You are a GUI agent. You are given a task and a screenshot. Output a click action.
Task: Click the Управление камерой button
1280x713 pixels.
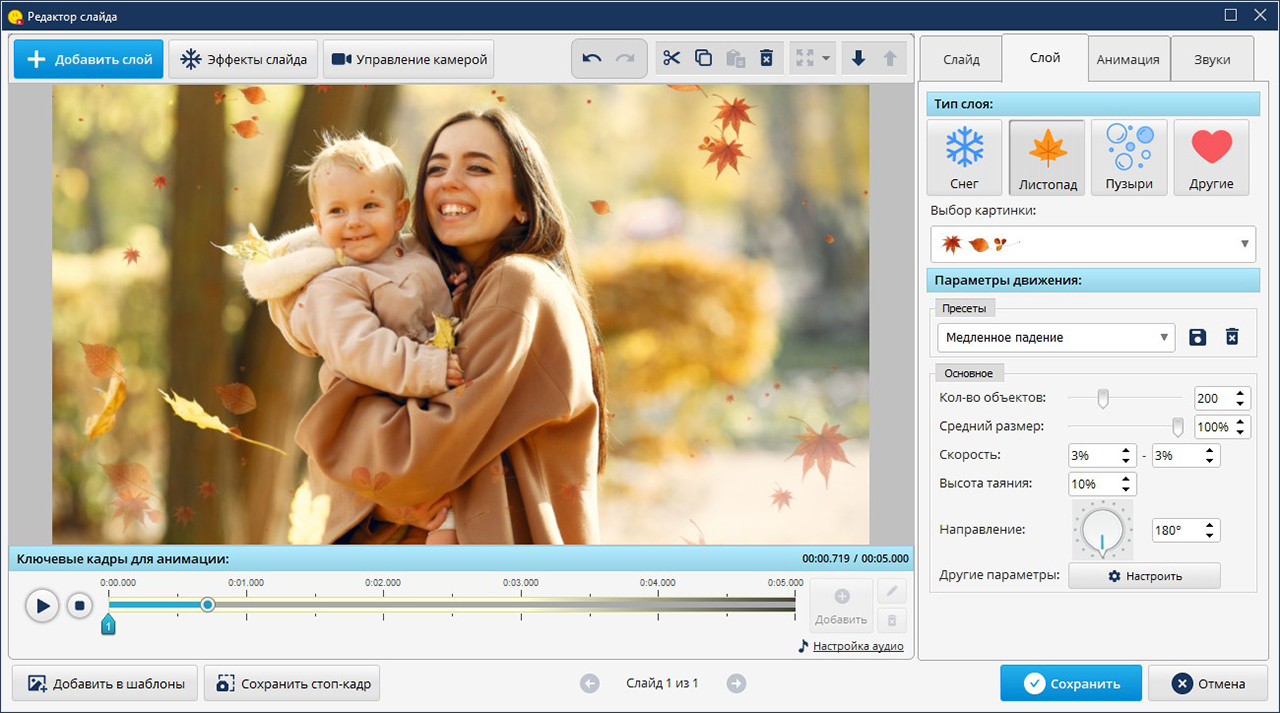point(409,59)
